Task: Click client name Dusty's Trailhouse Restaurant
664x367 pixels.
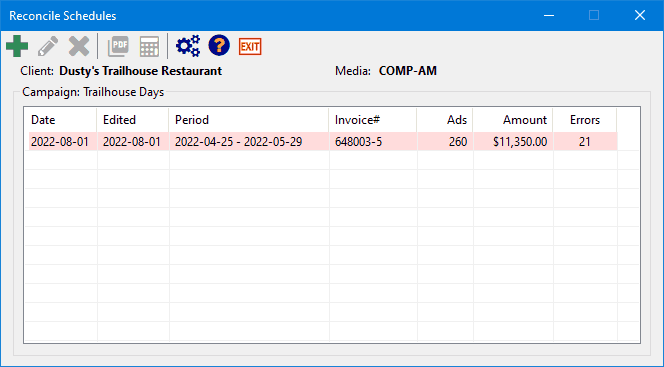Action: 141,71
